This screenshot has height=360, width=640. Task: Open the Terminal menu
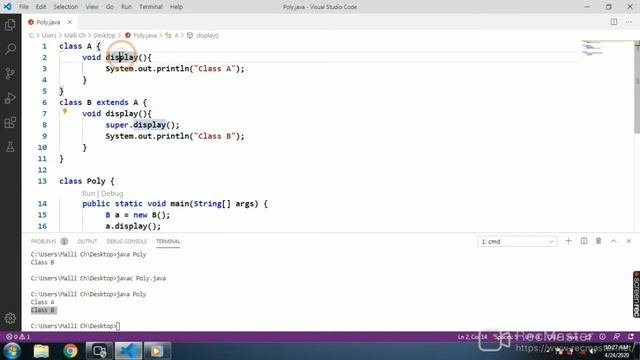(x=151, y=7)
